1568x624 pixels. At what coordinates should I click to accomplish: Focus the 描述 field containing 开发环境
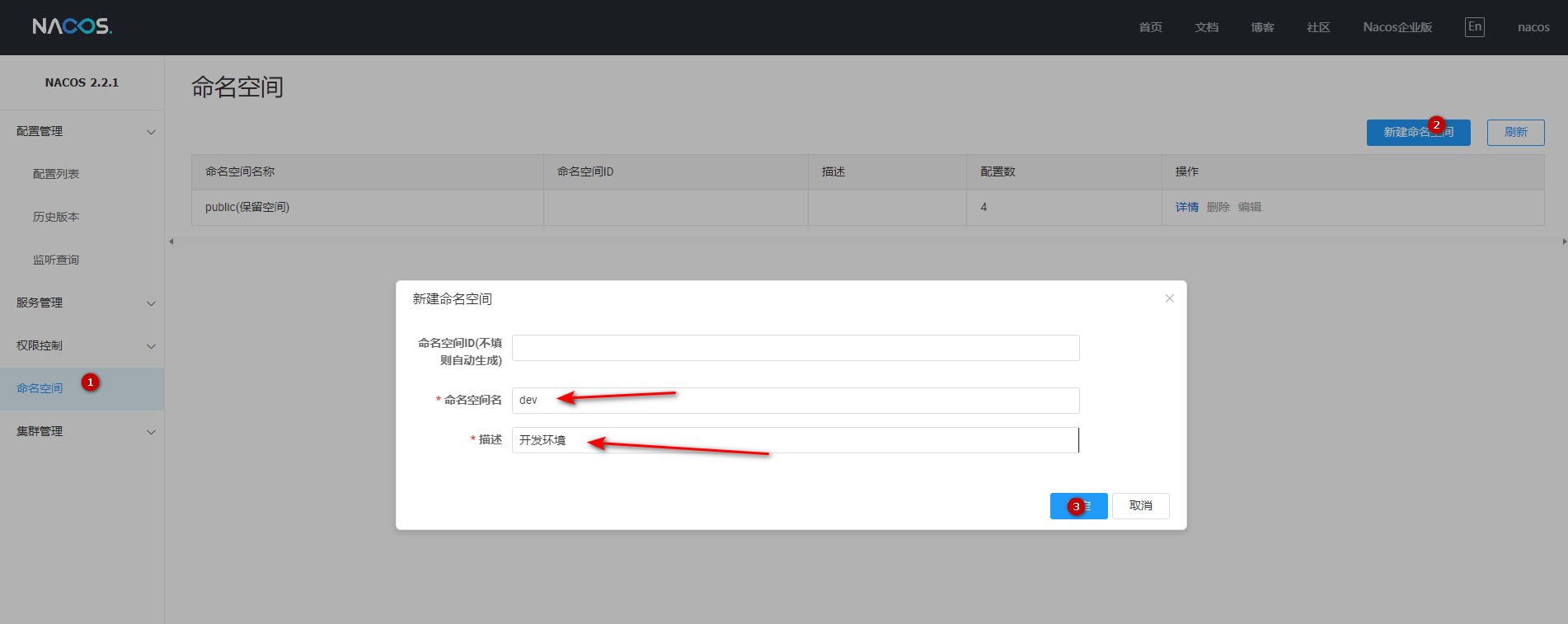[x=796, y=440]
